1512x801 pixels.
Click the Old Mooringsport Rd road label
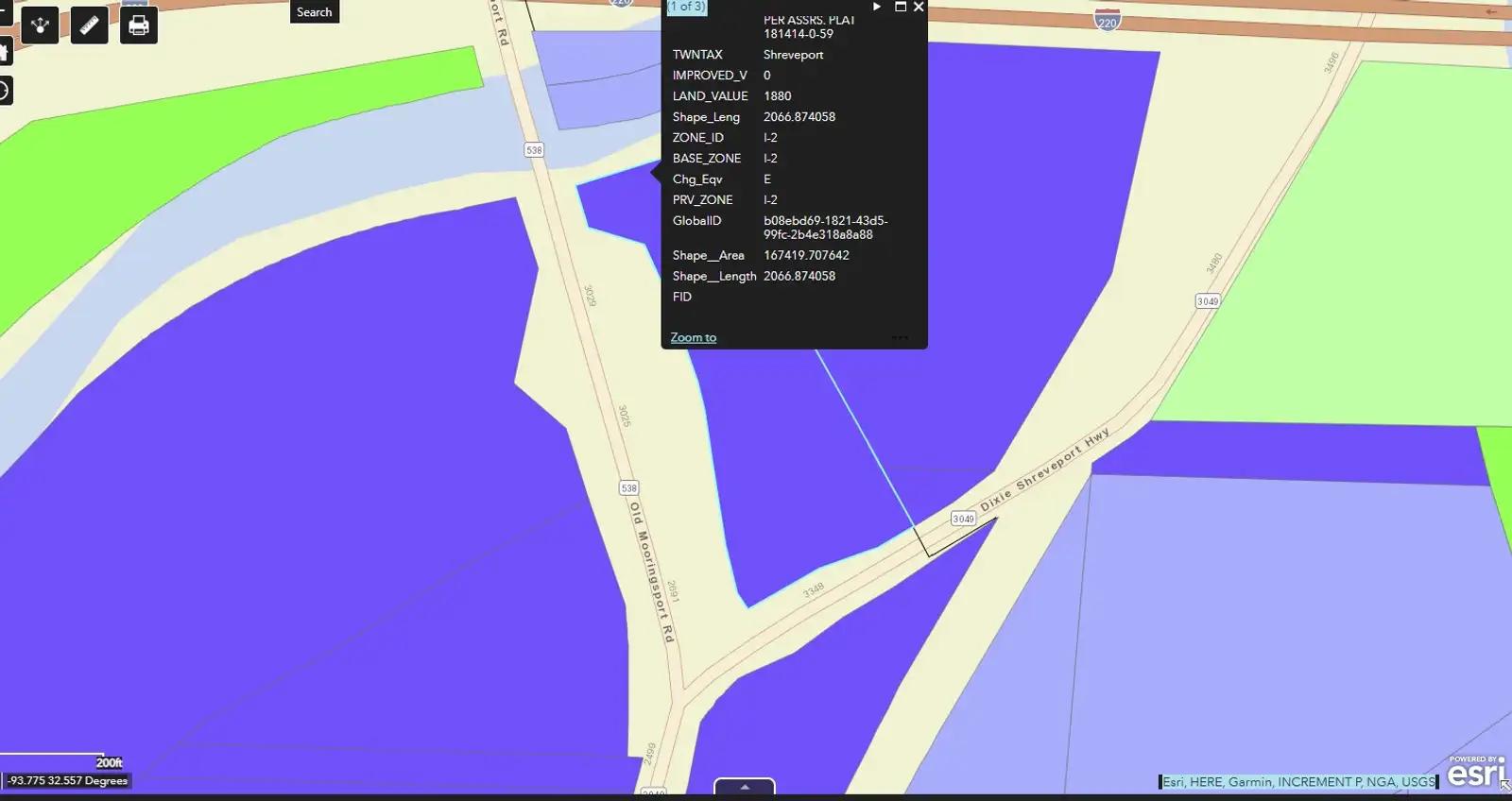(x=652, y=572)
